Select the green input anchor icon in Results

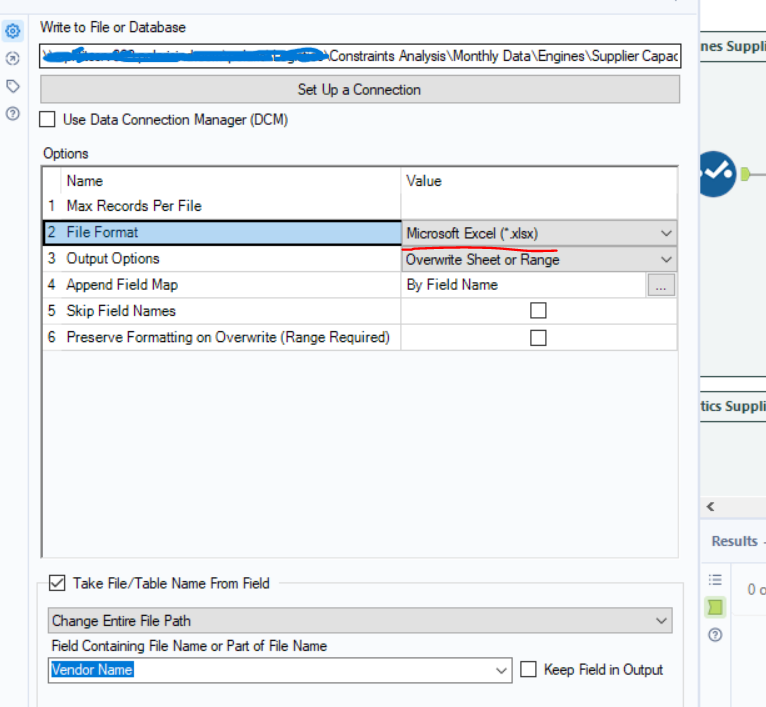[715, 607]
